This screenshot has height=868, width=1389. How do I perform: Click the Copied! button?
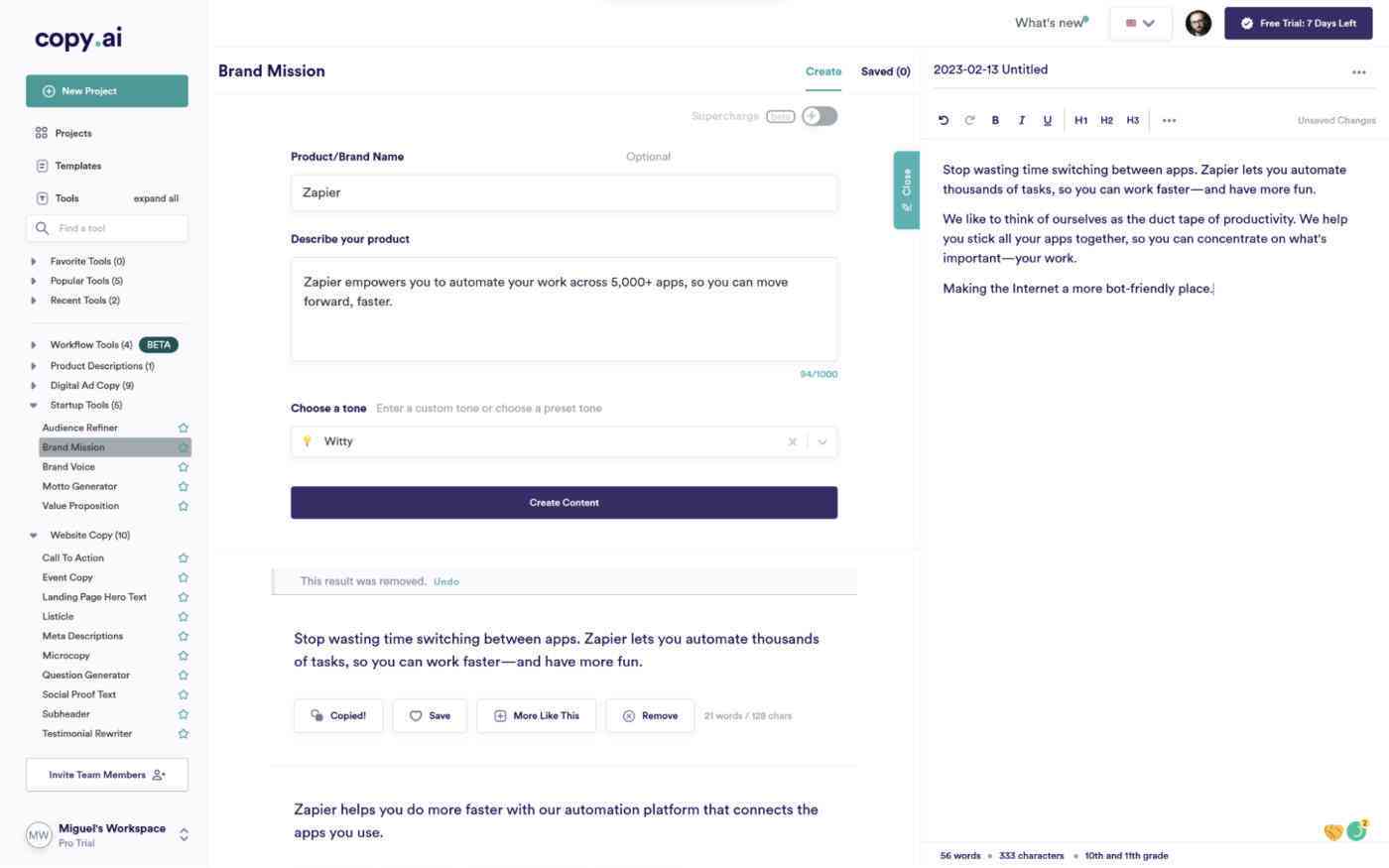click(x=338, y=715)
